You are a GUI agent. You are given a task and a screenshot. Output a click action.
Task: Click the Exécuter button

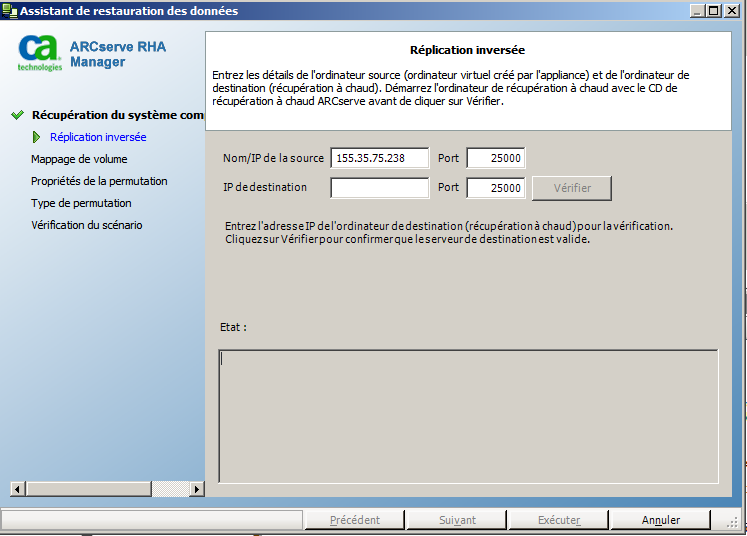(x=559, y=520)
